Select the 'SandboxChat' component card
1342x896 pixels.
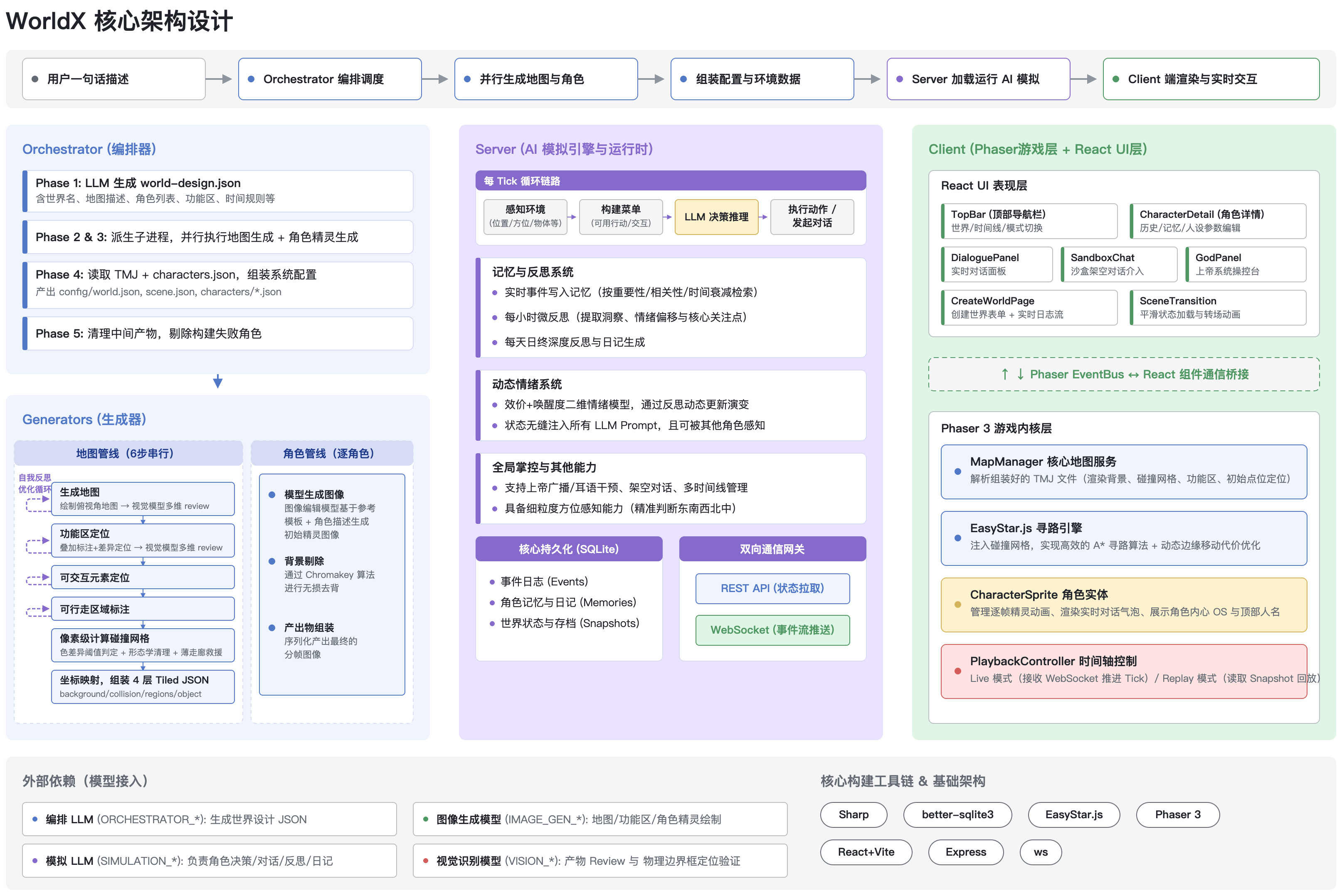(1119, 264)
